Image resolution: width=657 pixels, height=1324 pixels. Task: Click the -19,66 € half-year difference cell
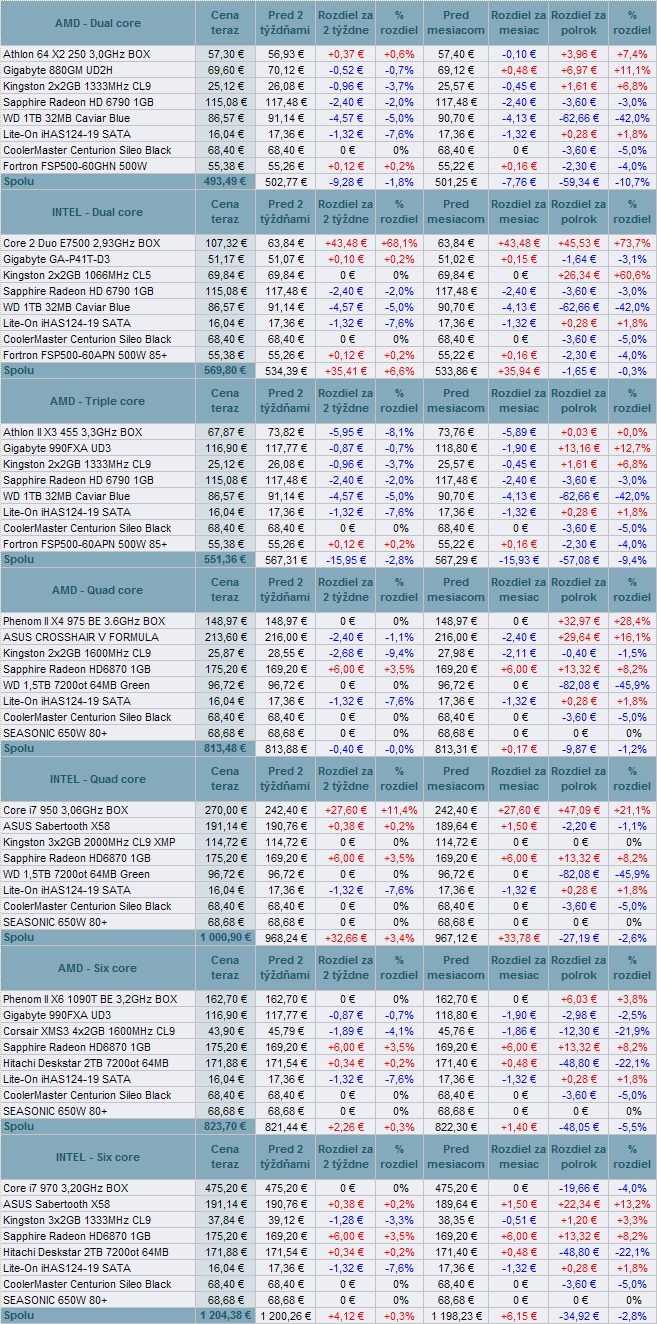[578, 1188]
